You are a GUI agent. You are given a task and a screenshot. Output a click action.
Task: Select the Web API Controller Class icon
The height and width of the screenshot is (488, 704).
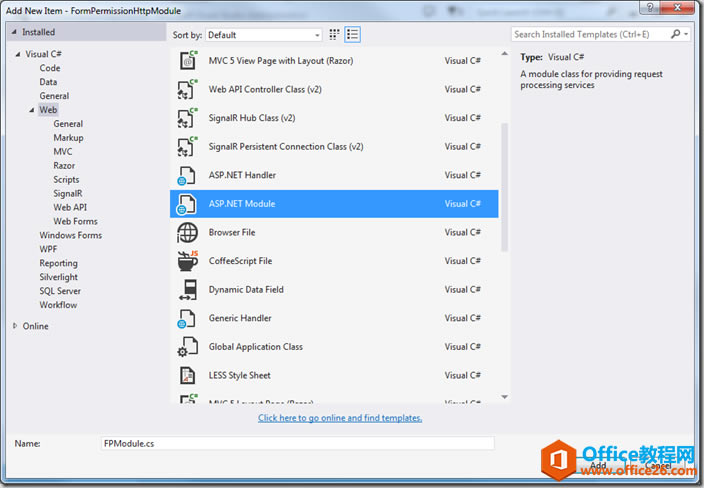(x=187, y=89)
